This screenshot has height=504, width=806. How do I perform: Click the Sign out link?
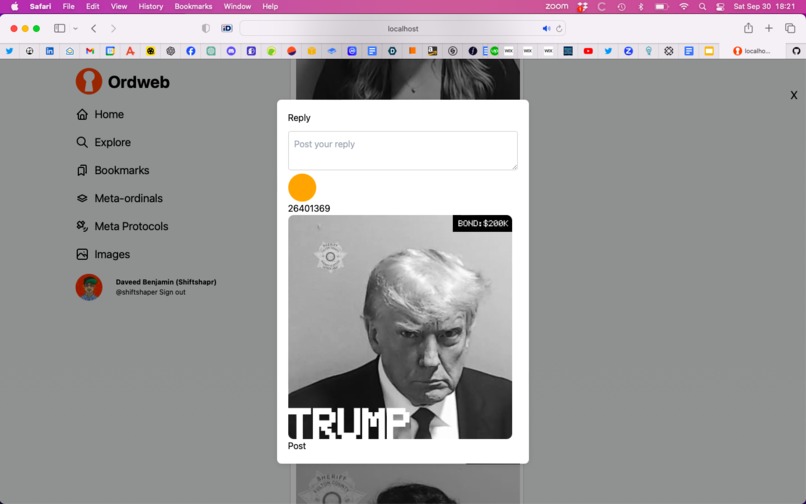point(172,292)
